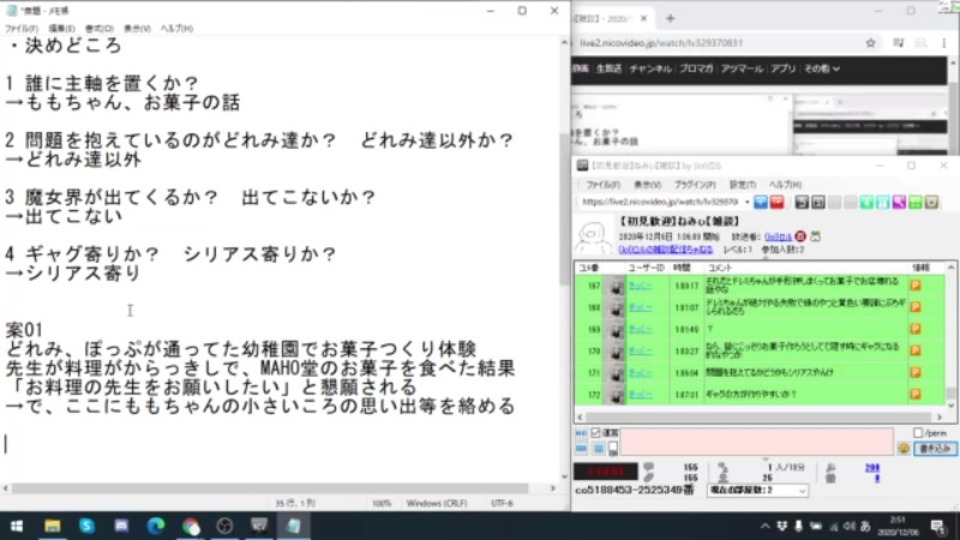Click user ID link on comment row 170

(640, 351)
